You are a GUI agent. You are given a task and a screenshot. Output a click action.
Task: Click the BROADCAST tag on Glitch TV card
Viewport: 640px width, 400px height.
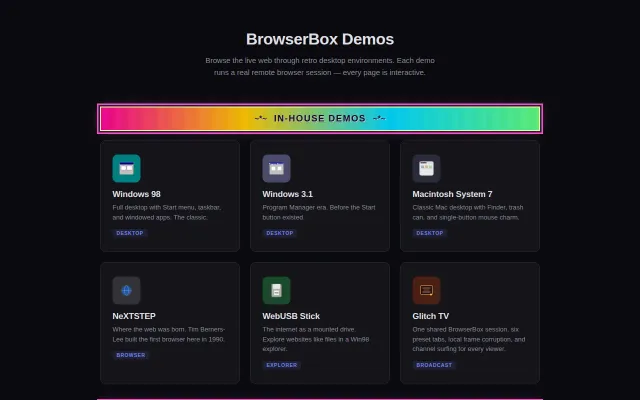tap(434, 365)
